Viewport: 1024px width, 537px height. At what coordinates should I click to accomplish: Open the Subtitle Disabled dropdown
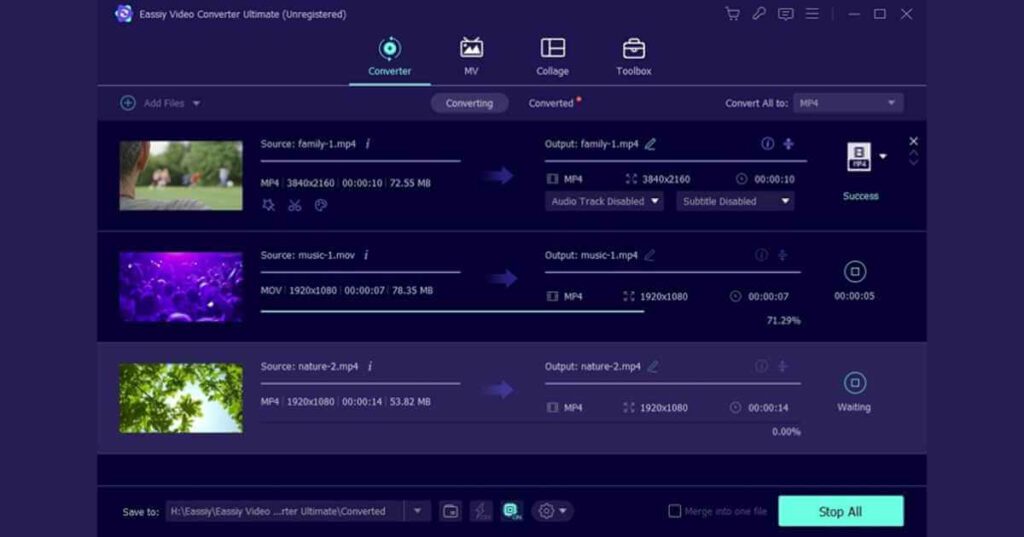tap(735, 201)
